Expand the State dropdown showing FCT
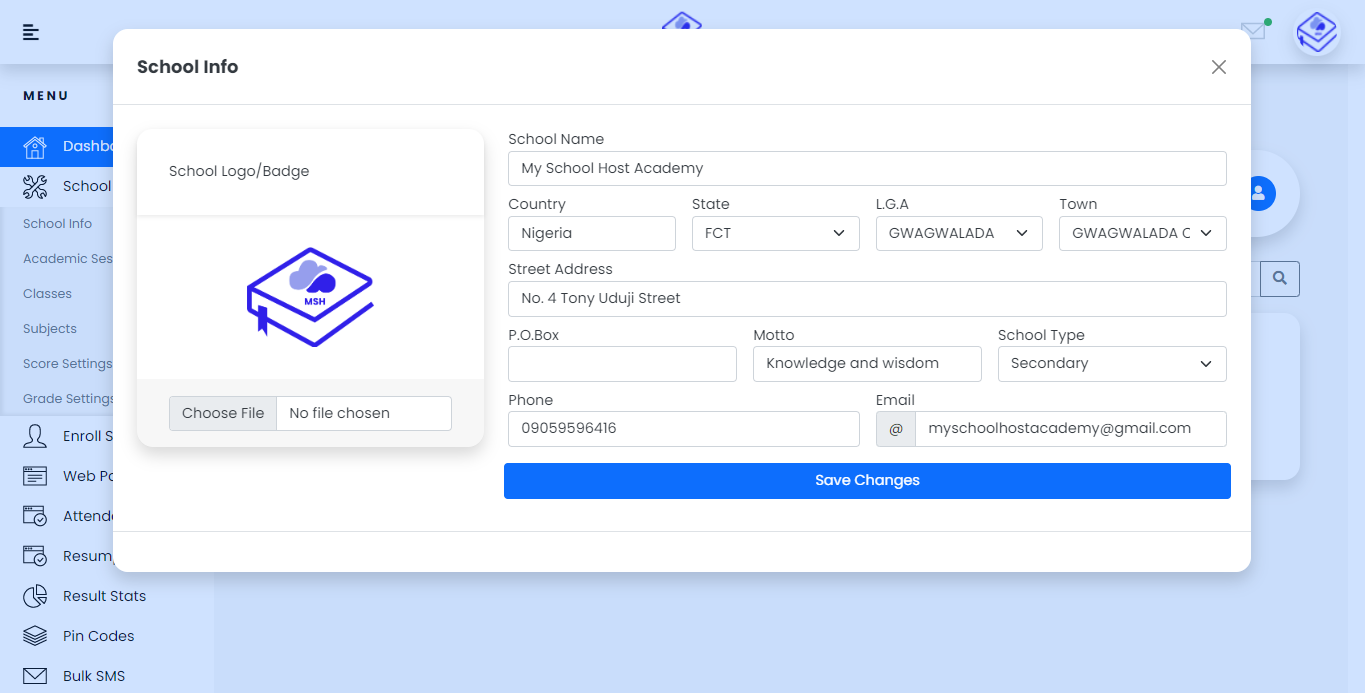Viewport: 1365px width, 693px height. click(775, 233)
